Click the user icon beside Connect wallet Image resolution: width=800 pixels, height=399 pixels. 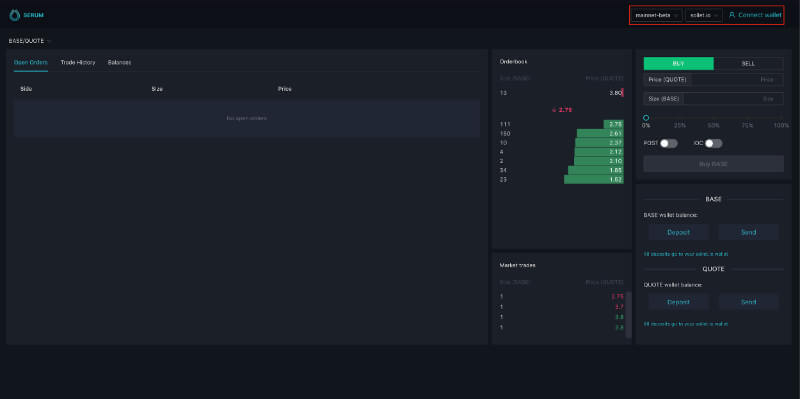(x=732, y=15)
